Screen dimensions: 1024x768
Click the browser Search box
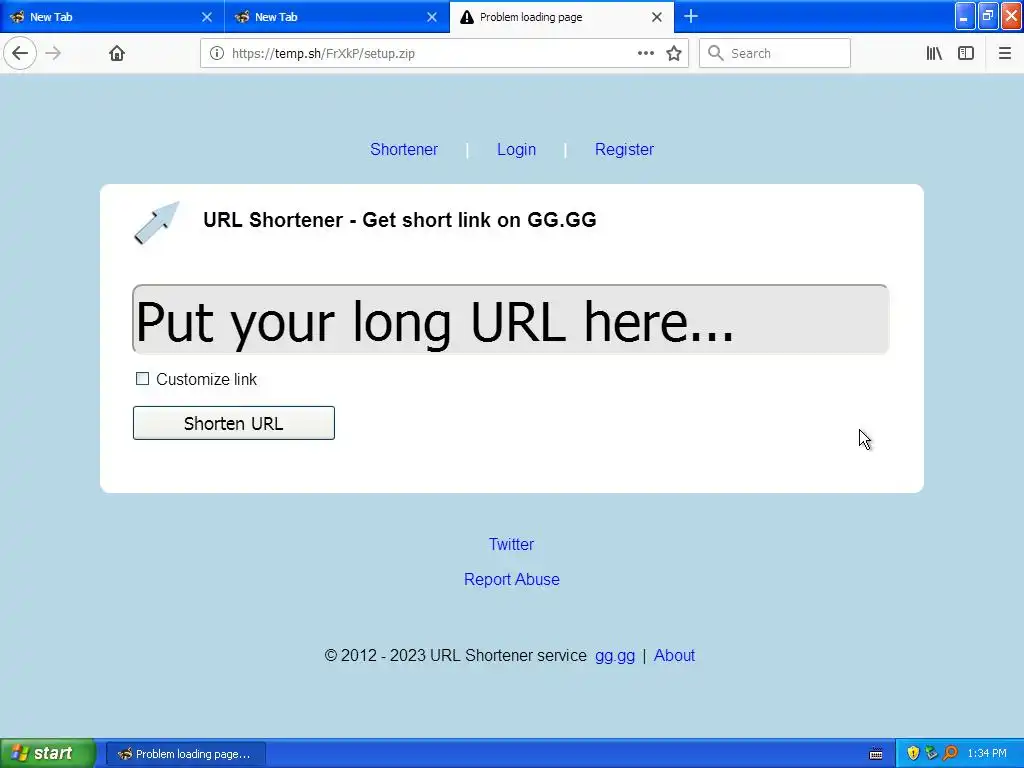775,54
